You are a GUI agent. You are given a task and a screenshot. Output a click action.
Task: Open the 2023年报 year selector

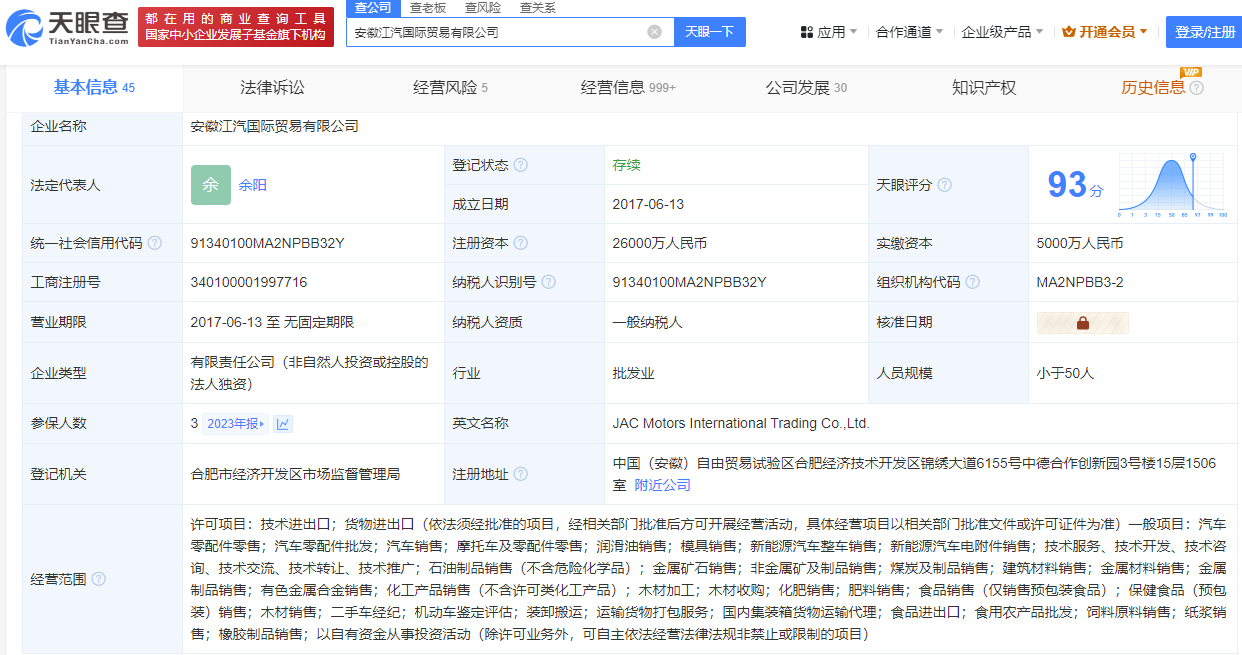(236, 424)
